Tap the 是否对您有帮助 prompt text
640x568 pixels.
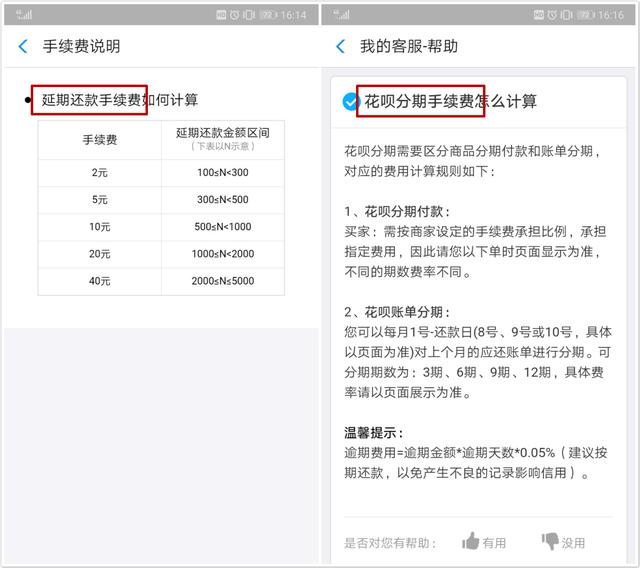(x=390, y=543)
